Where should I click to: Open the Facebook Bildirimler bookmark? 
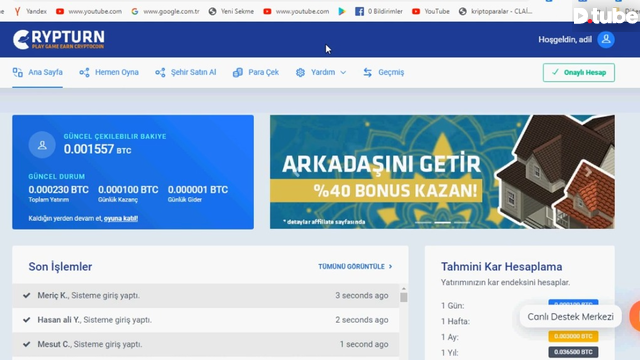click(x=378, y=11)
